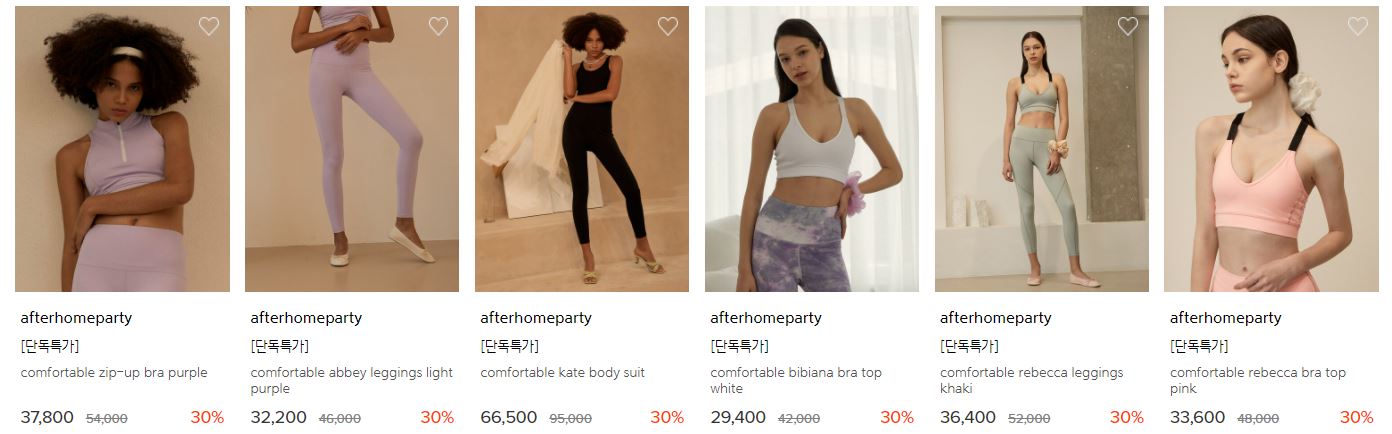Click the 66,500 price of kate body suit

[508, 417]
